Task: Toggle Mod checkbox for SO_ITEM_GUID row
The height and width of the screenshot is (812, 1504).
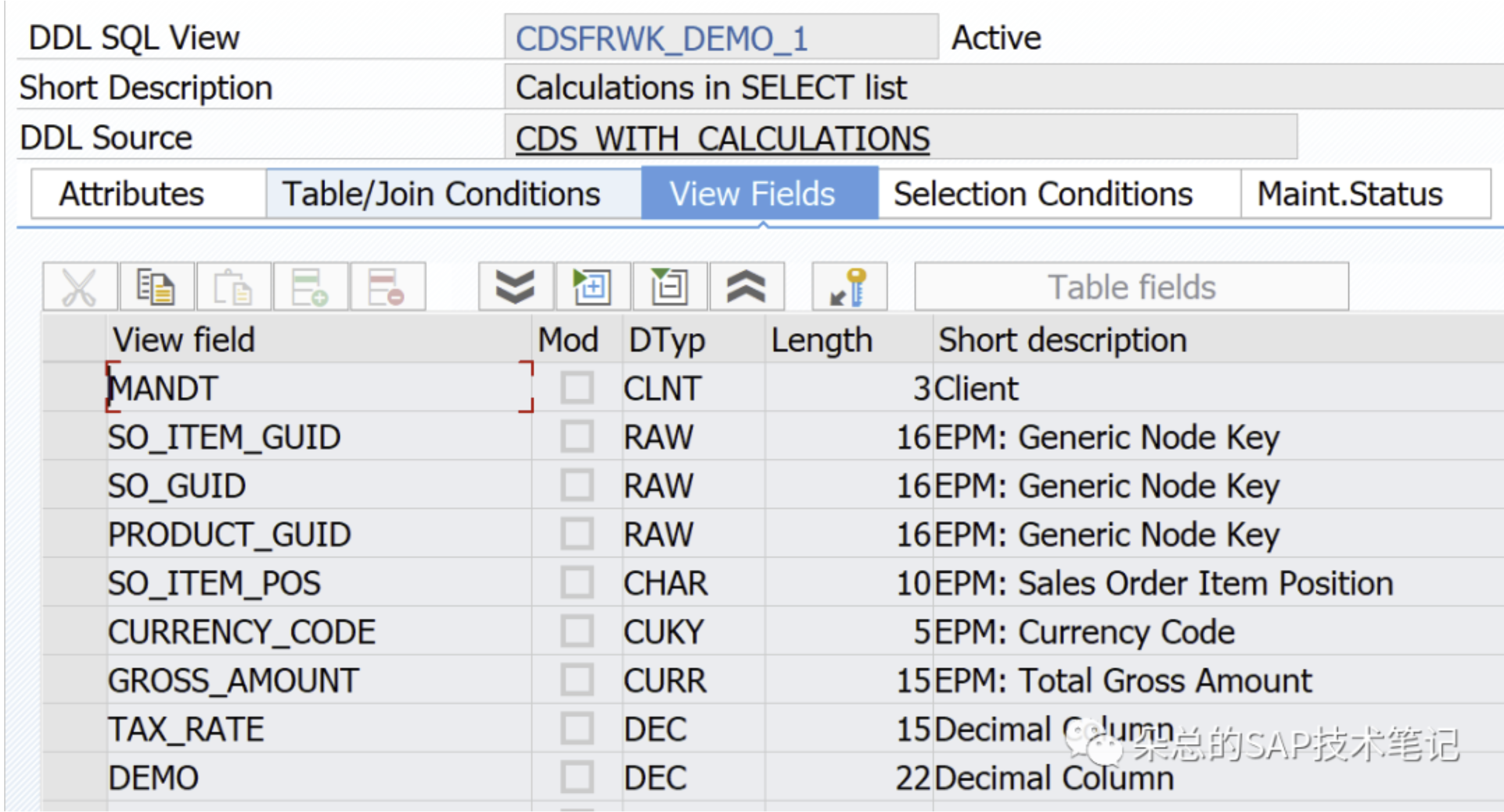Action: click(577, 436)
